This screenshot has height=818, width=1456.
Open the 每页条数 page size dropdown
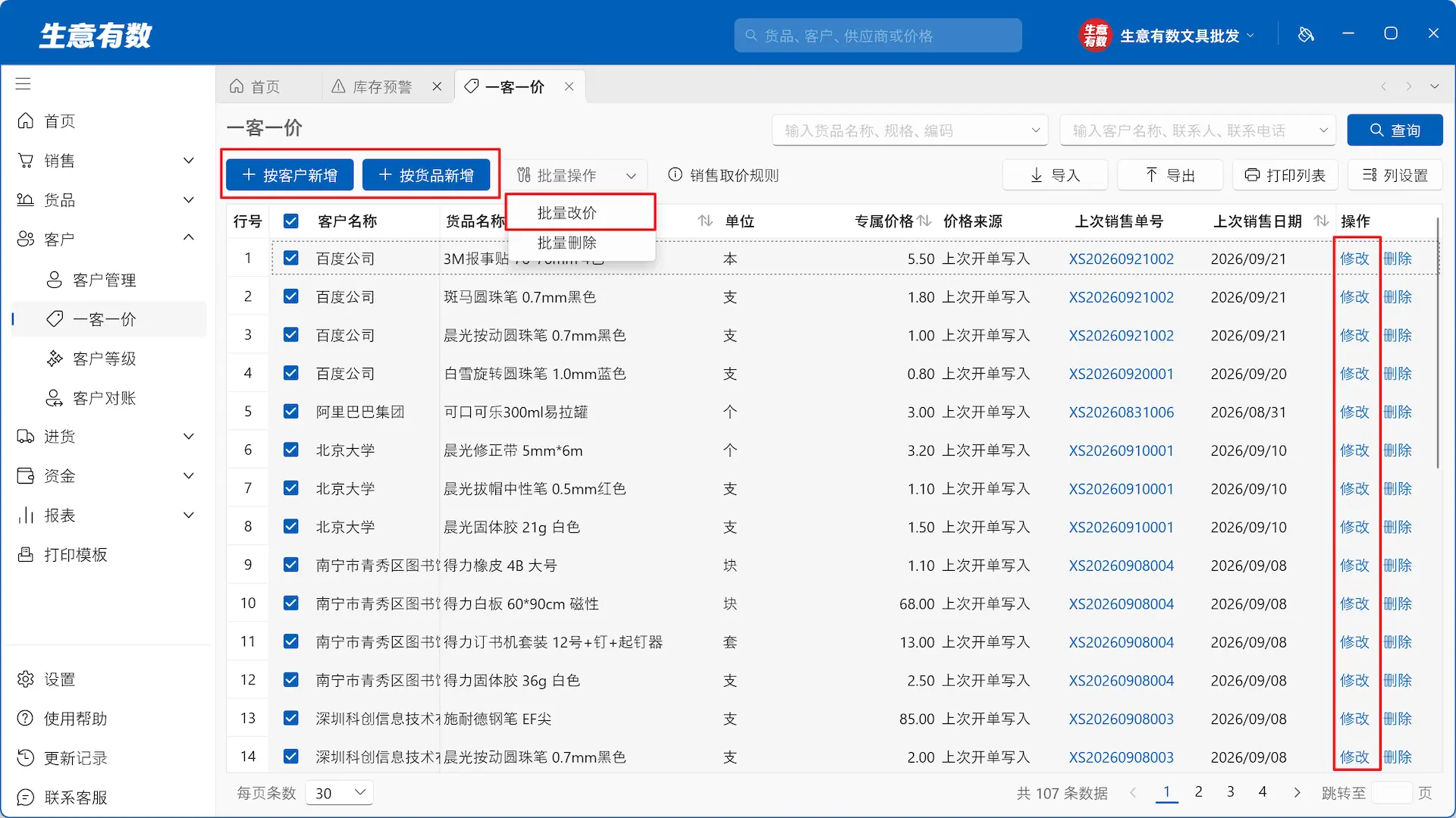coord(340,793)
